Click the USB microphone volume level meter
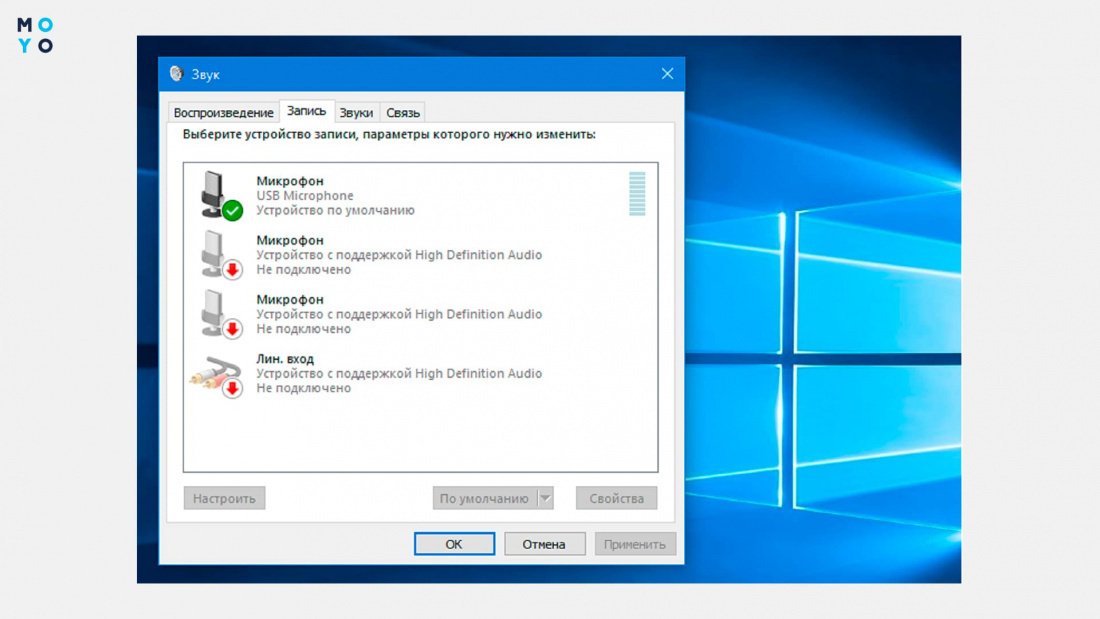This screenshot has height=619, width=1100. pyautogui.click(x=637, y=194)
